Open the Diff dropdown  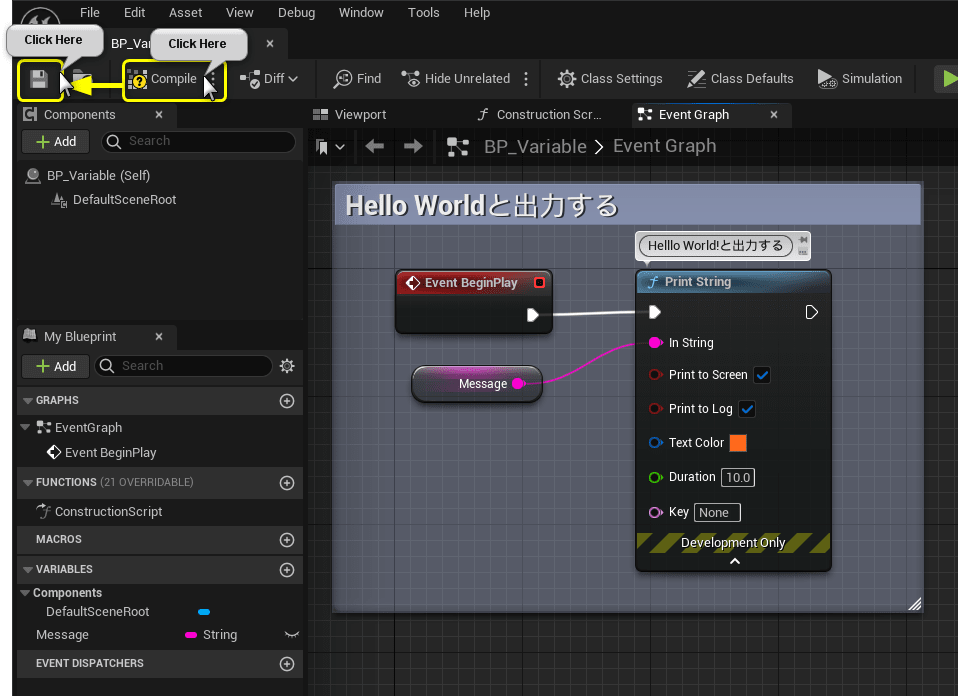pyautogui.click(x=268, y=78)
